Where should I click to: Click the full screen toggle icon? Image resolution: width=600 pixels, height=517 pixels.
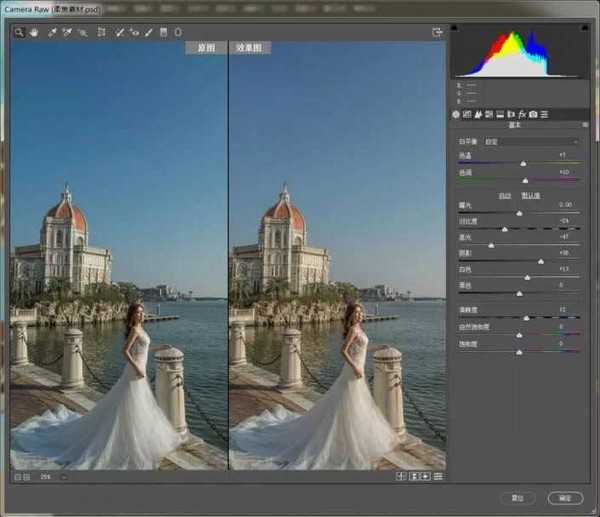tap(437, 32)
